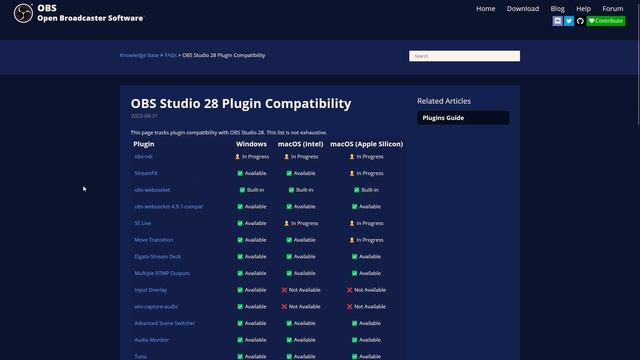This screenshot has width=640, height=360.
Task: Focus the Search input field
Action: [464, 56]
